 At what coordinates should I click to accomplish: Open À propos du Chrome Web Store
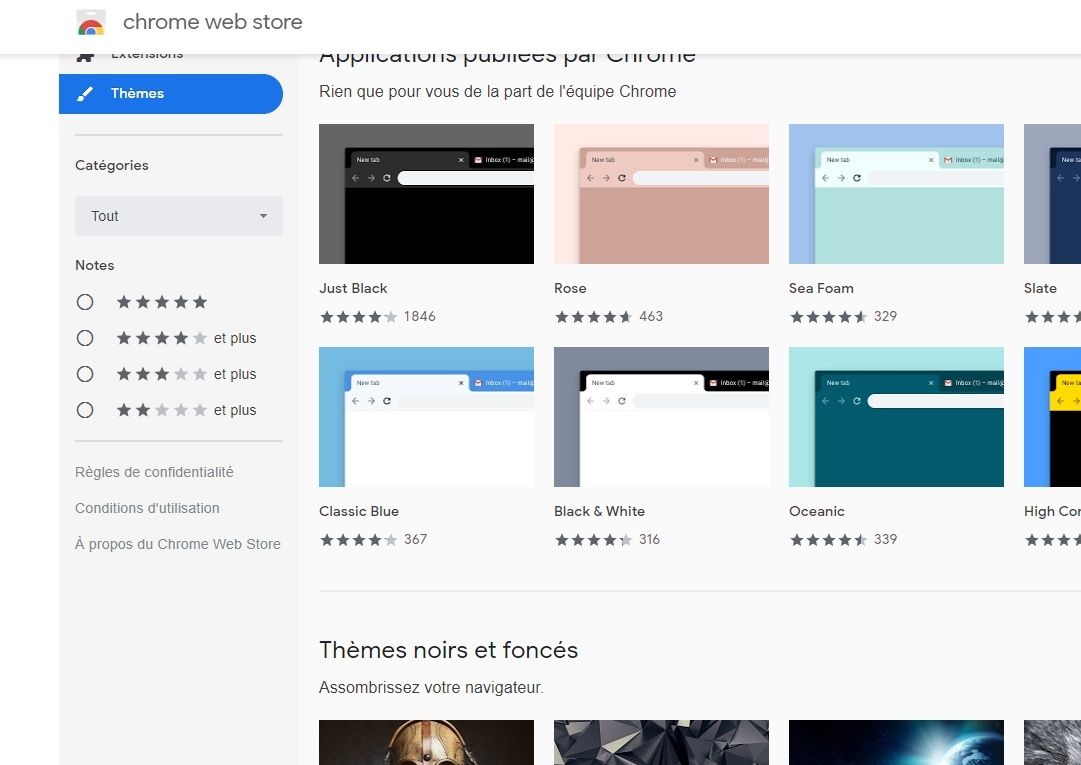[178, 544]
